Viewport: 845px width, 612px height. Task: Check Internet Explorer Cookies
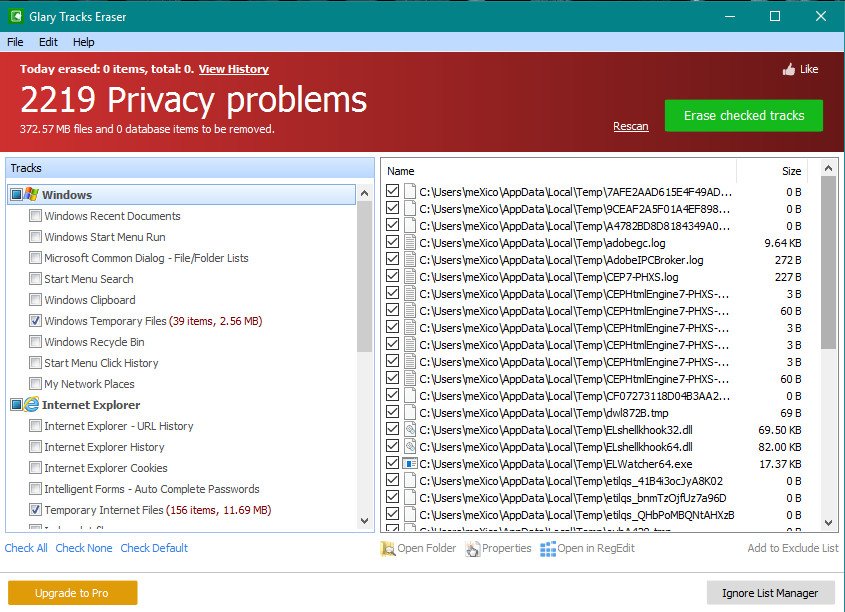tap(35, 468)
